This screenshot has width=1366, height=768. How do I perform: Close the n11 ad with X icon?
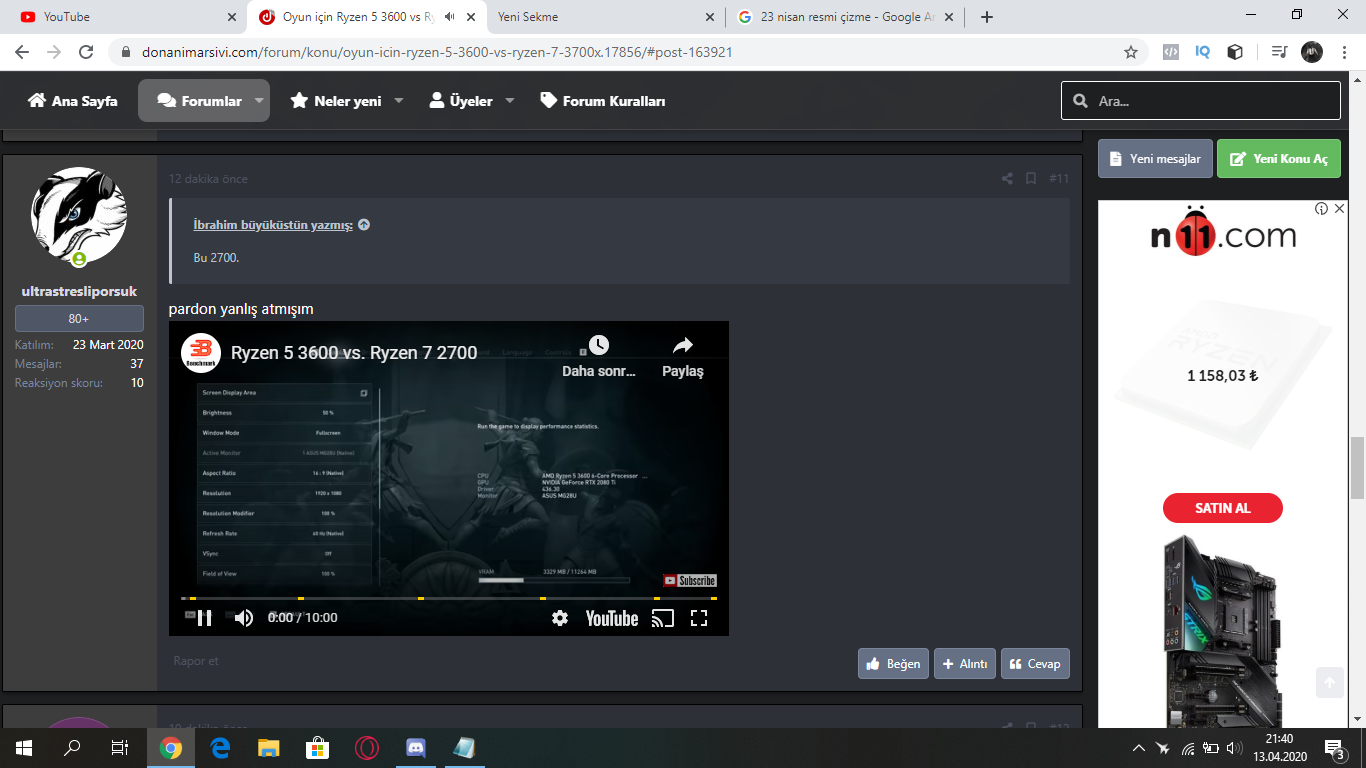[1339, 209]
